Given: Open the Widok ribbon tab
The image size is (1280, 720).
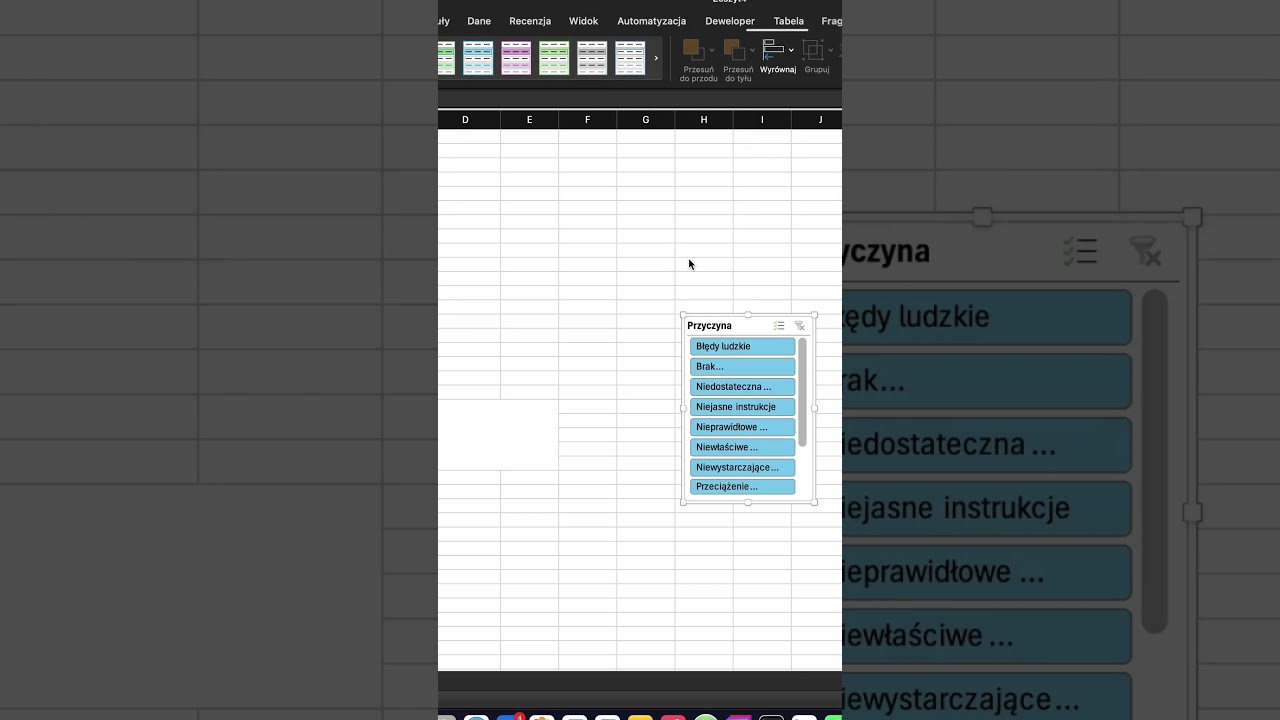Looking at the screenshot, I should coord(584,21).
